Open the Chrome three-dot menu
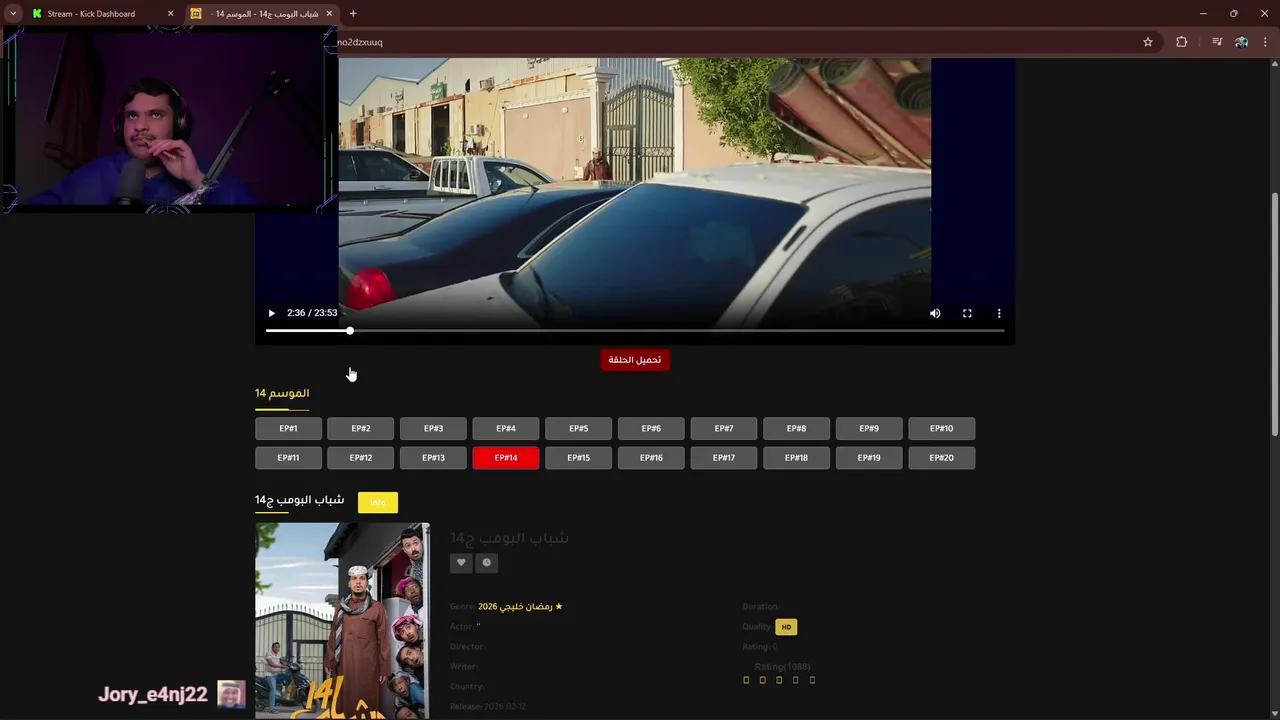1280x720 pixels. (x=1265, y=42)
